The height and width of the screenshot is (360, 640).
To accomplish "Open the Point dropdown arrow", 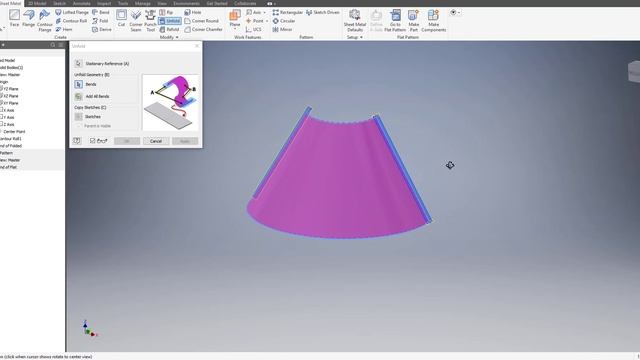I will (x=267, y=21).
